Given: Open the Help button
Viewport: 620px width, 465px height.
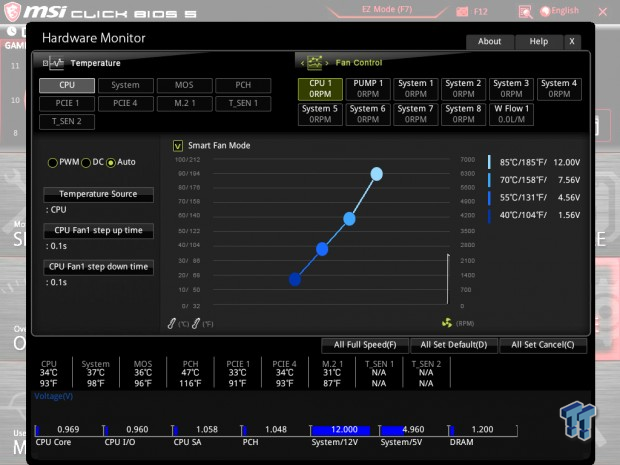Looking at the screenshot, I should [539, 41].
